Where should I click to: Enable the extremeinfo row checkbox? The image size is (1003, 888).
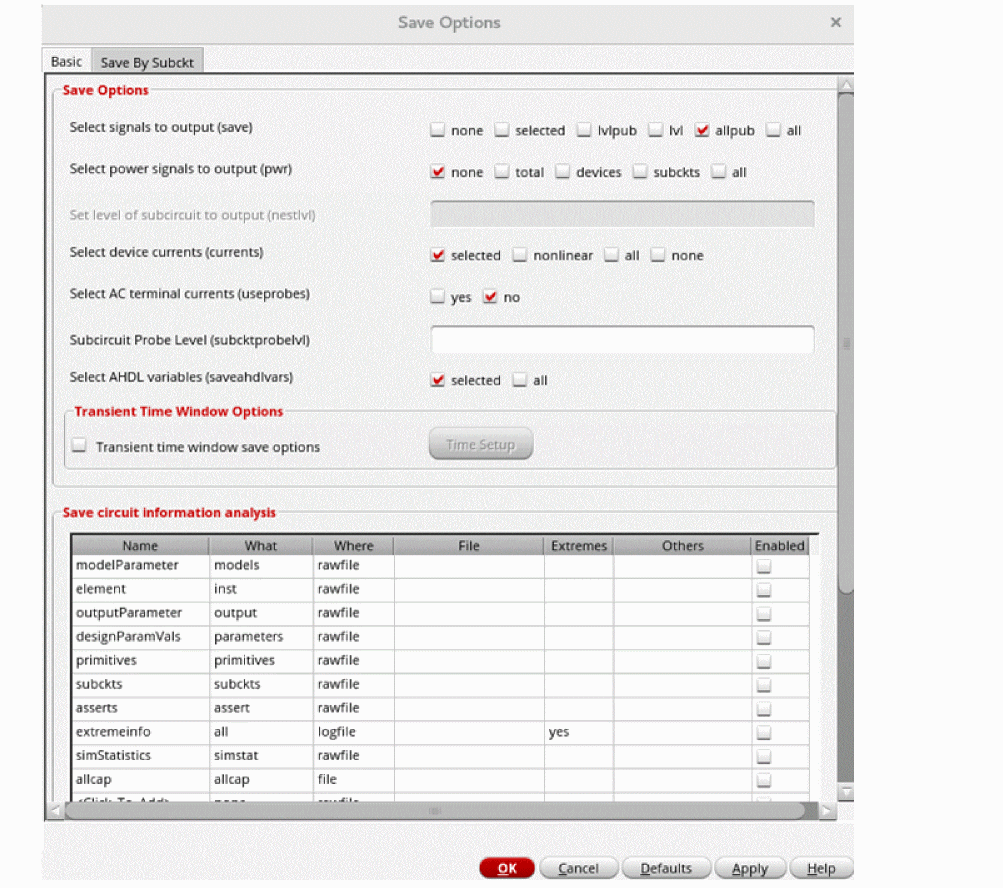(x=764, y=732)
